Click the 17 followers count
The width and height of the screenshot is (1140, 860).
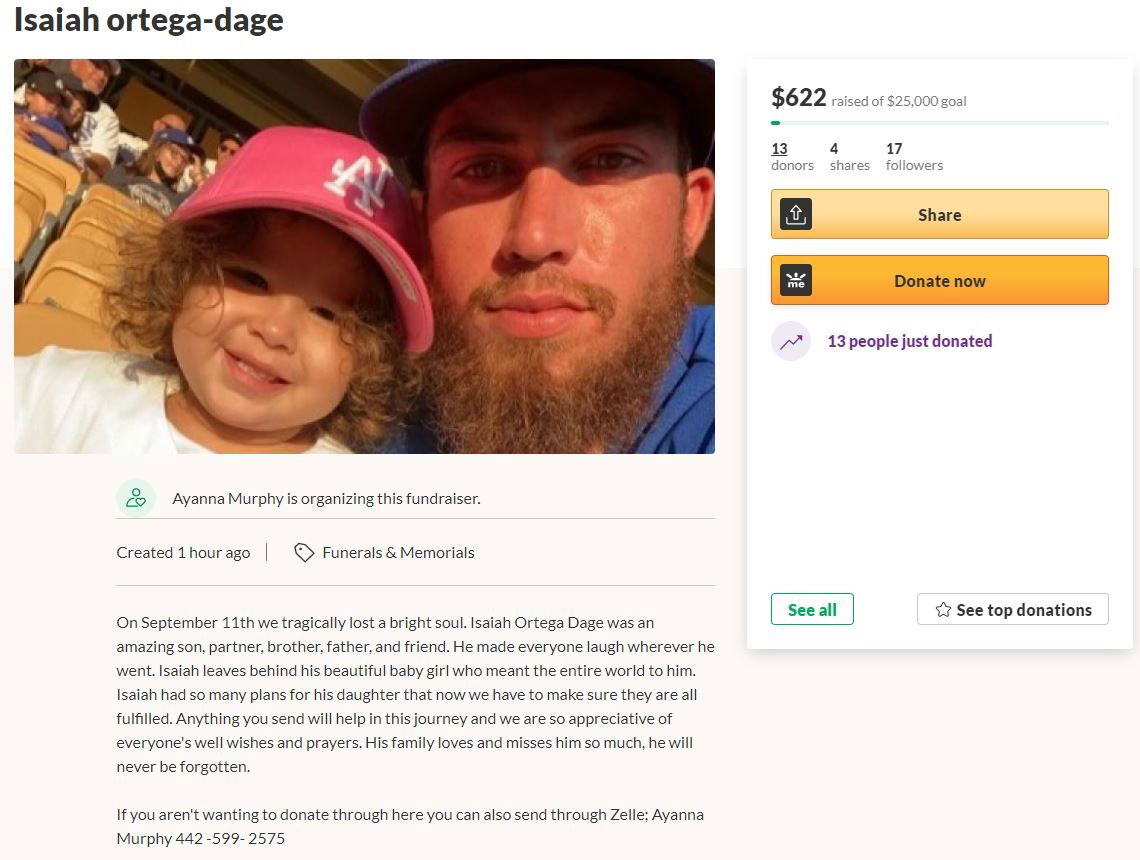tap(894, 149)
